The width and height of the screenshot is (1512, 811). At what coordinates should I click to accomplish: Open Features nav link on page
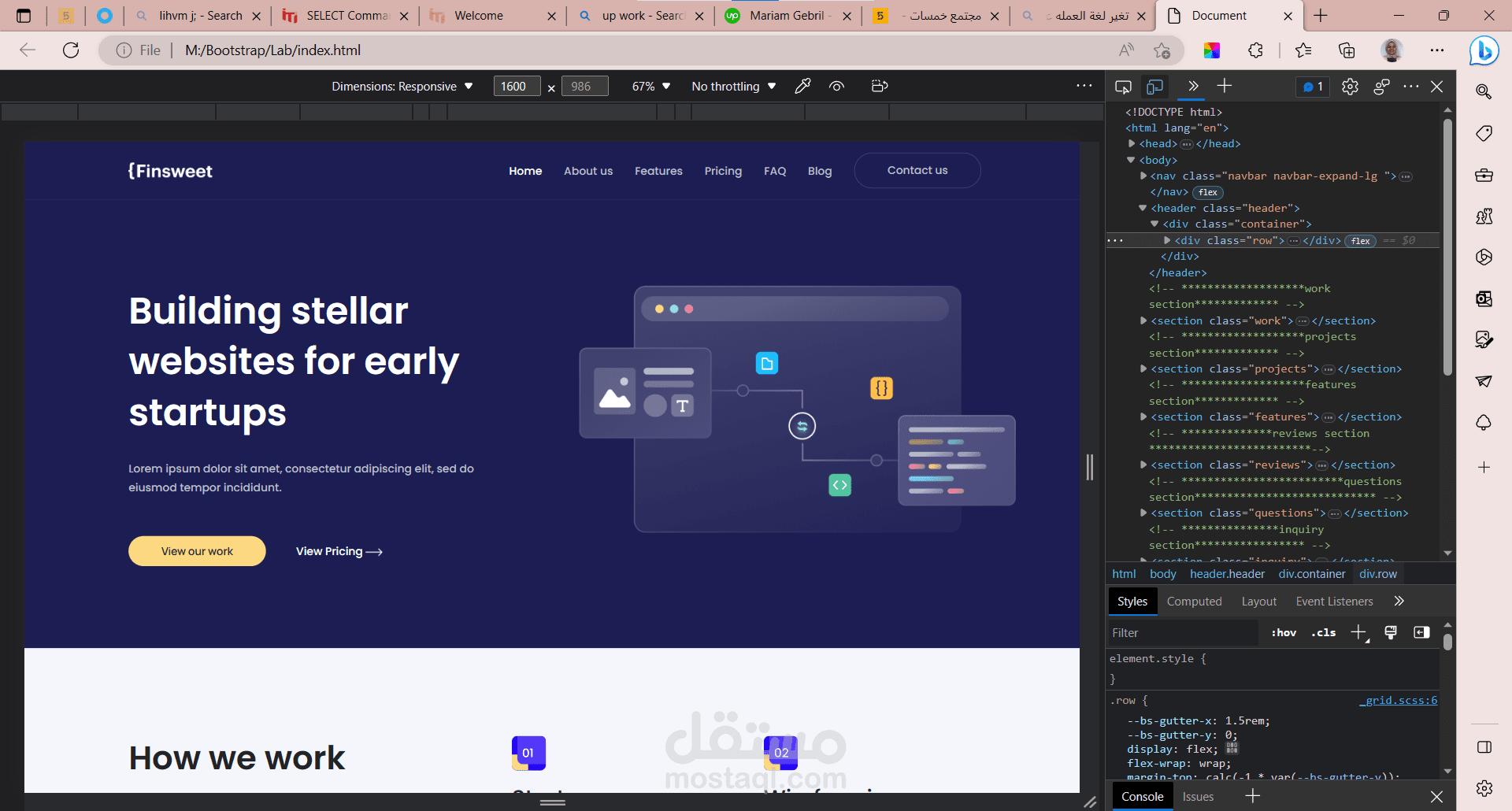click(658, 171)
